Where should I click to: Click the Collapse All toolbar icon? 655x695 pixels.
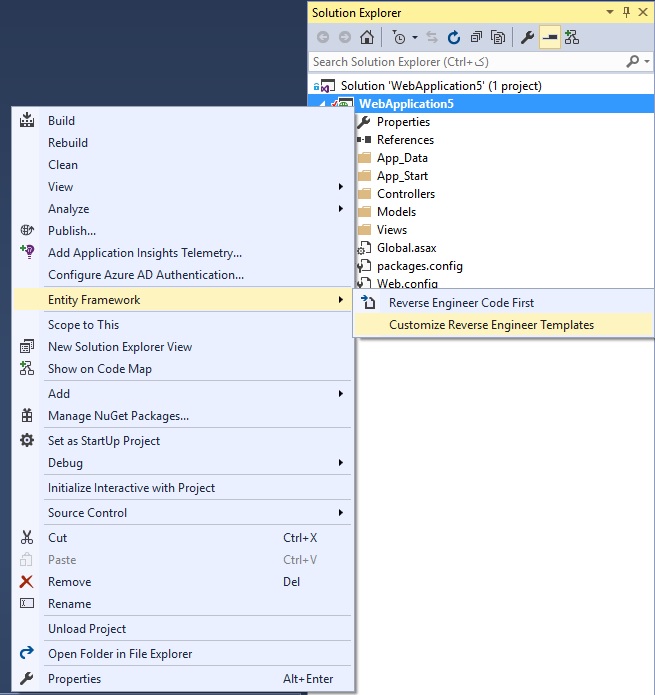pos(476,38)
